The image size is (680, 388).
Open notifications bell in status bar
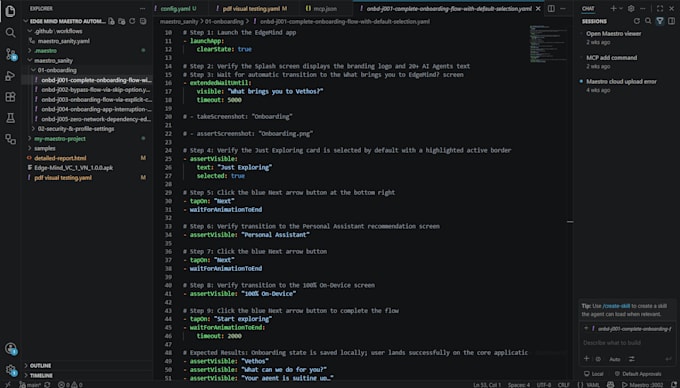(x=674, y=385)
